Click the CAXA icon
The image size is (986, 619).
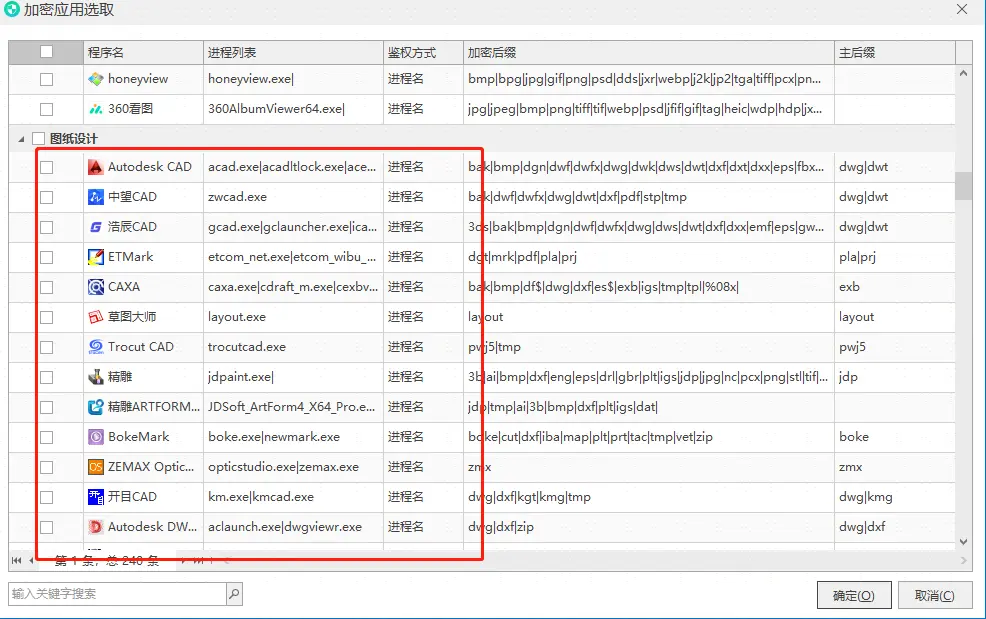coord(96,287)
